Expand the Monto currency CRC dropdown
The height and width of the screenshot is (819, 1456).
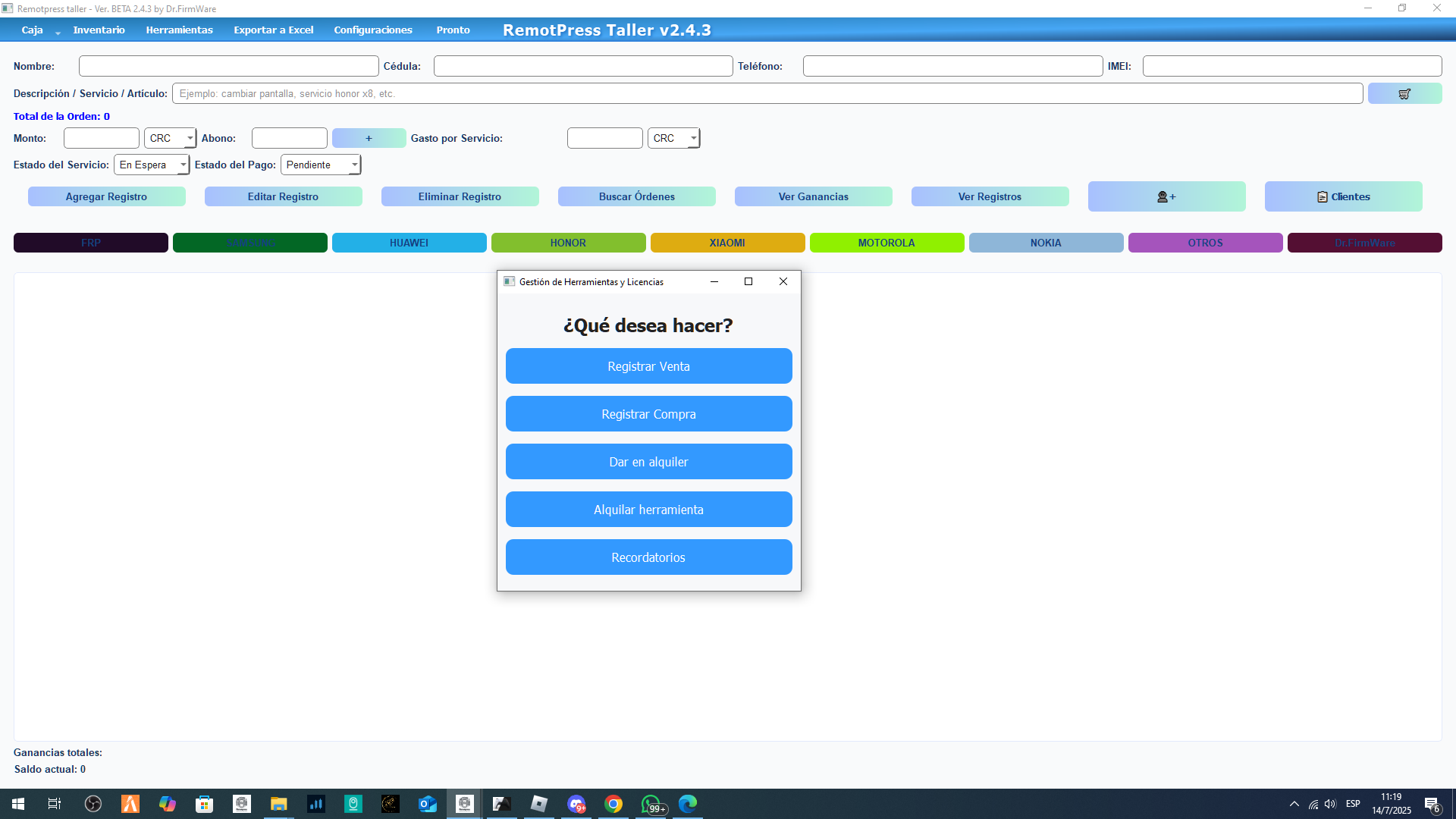(189, 138)
